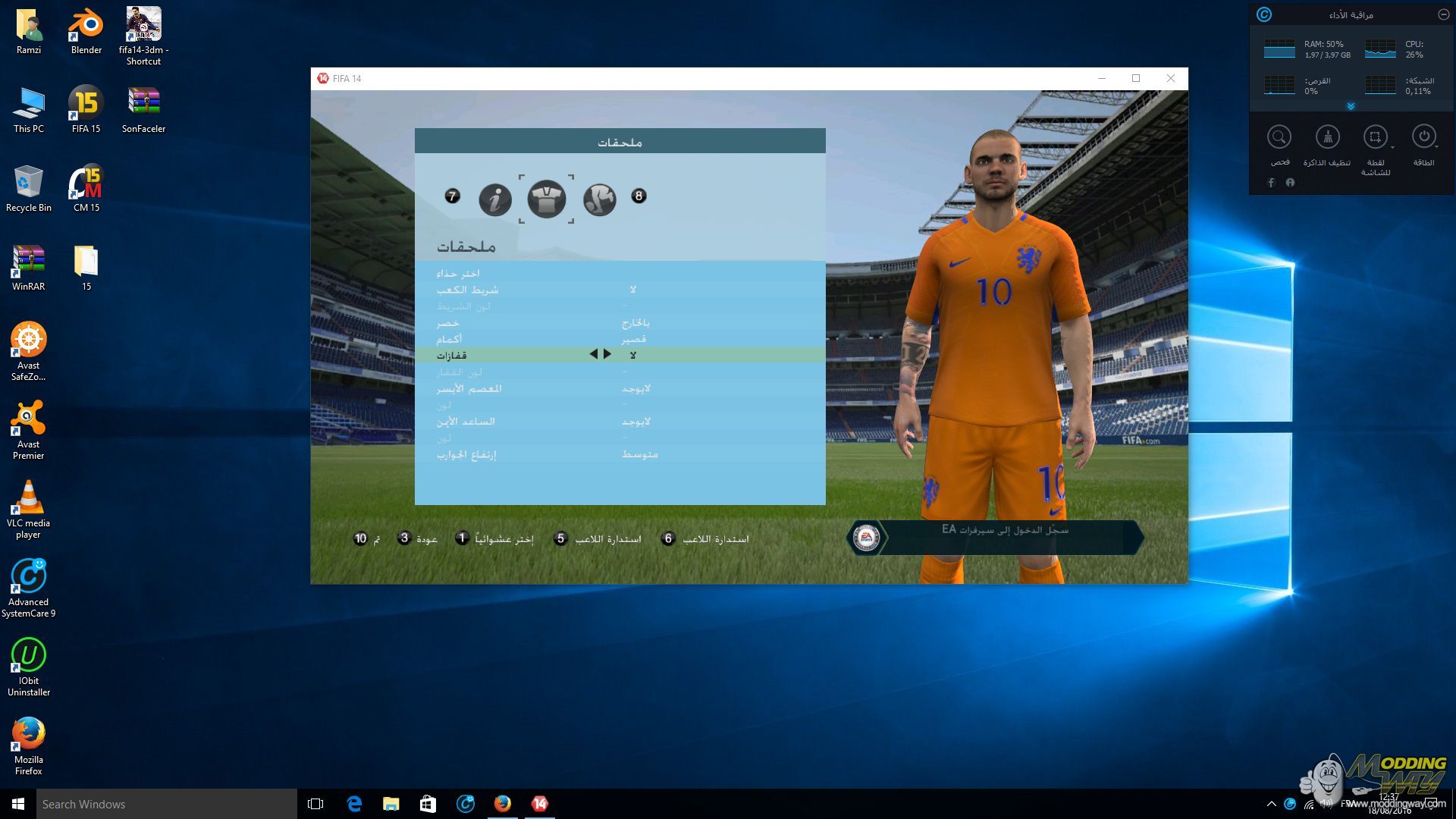This screenshot has width=1456, height=819.
Task: Click the screenshot capture icon
Action: 1374,137
